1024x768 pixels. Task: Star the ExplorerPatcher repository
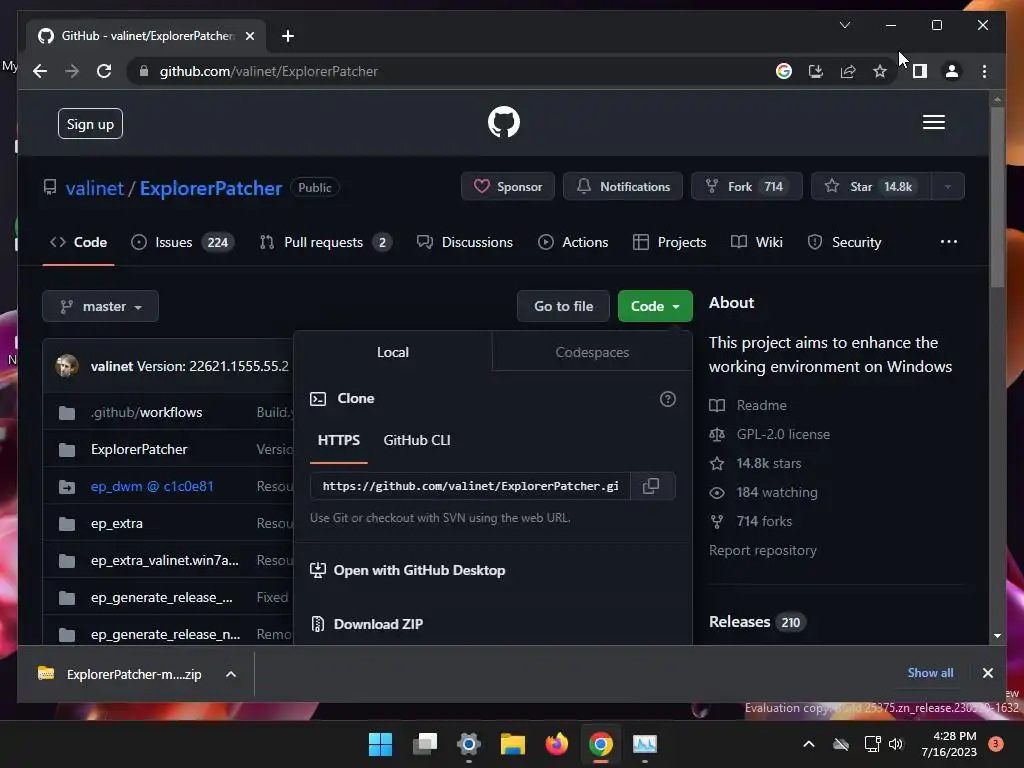click(871, 187)
